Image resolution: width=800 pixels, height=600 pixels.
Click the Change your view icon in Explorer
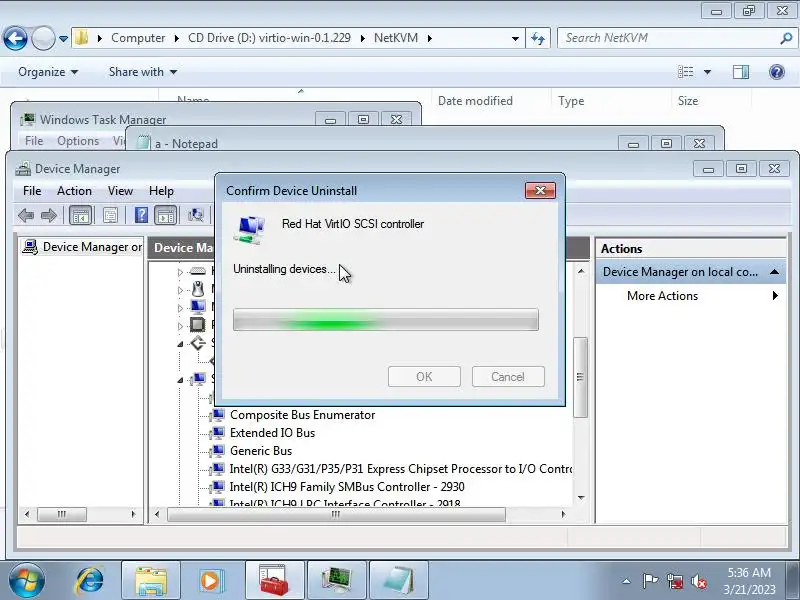coord(686,72)
